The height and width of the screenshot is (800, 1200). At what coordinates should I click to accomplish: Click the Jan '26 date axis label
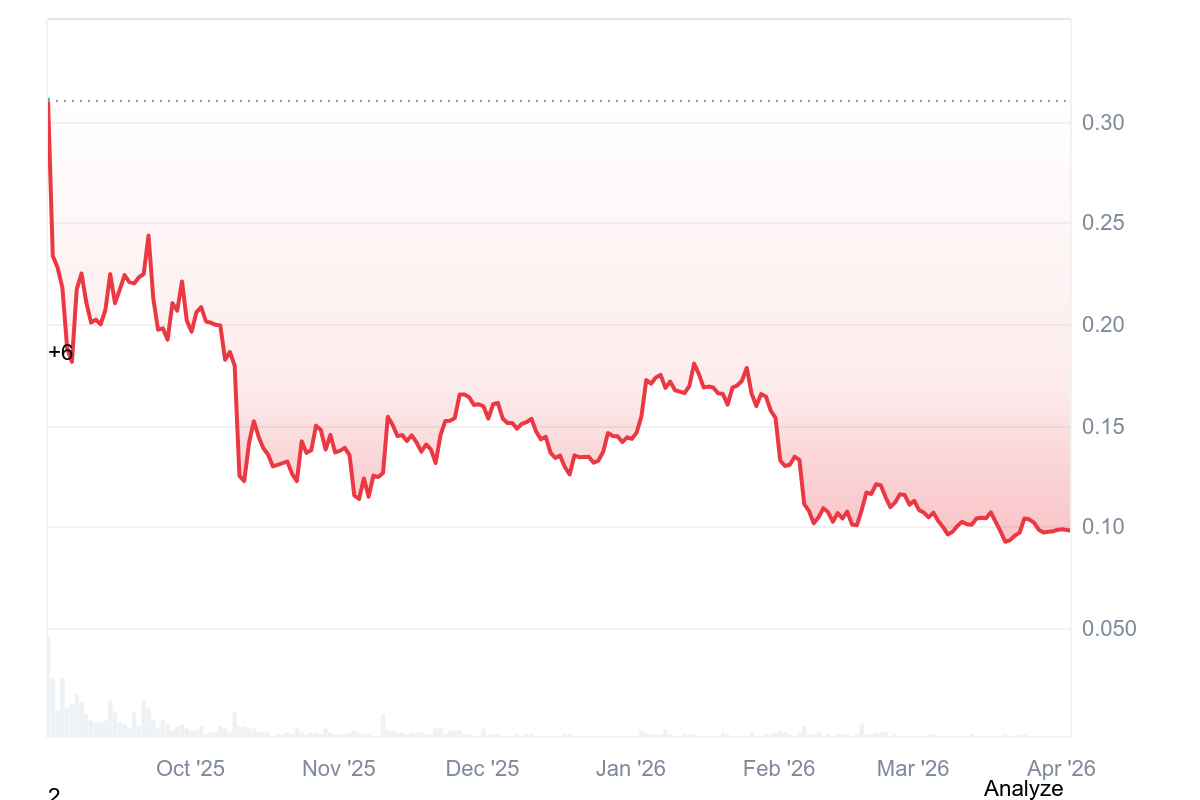point(630,768)
